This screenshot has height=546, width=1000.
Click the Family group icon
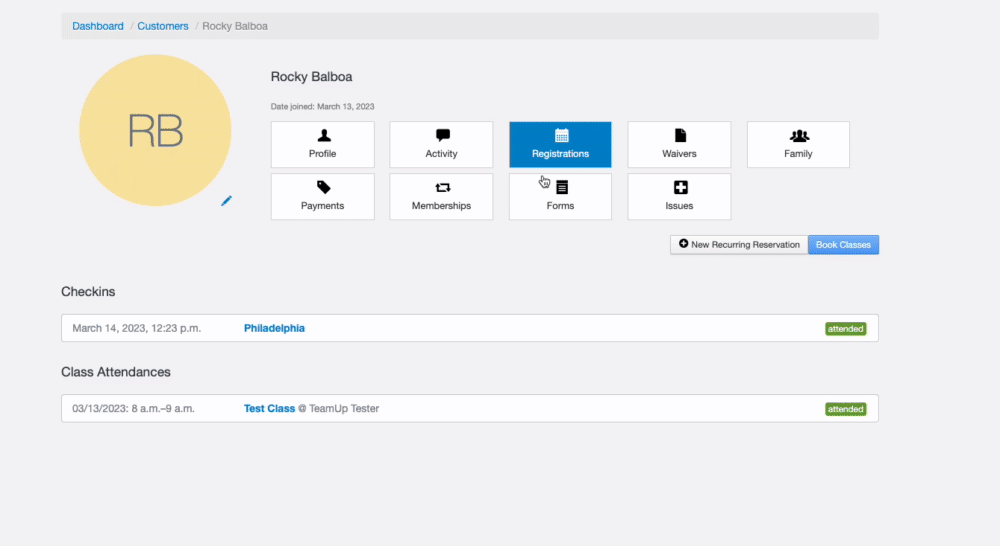(798, 136)
